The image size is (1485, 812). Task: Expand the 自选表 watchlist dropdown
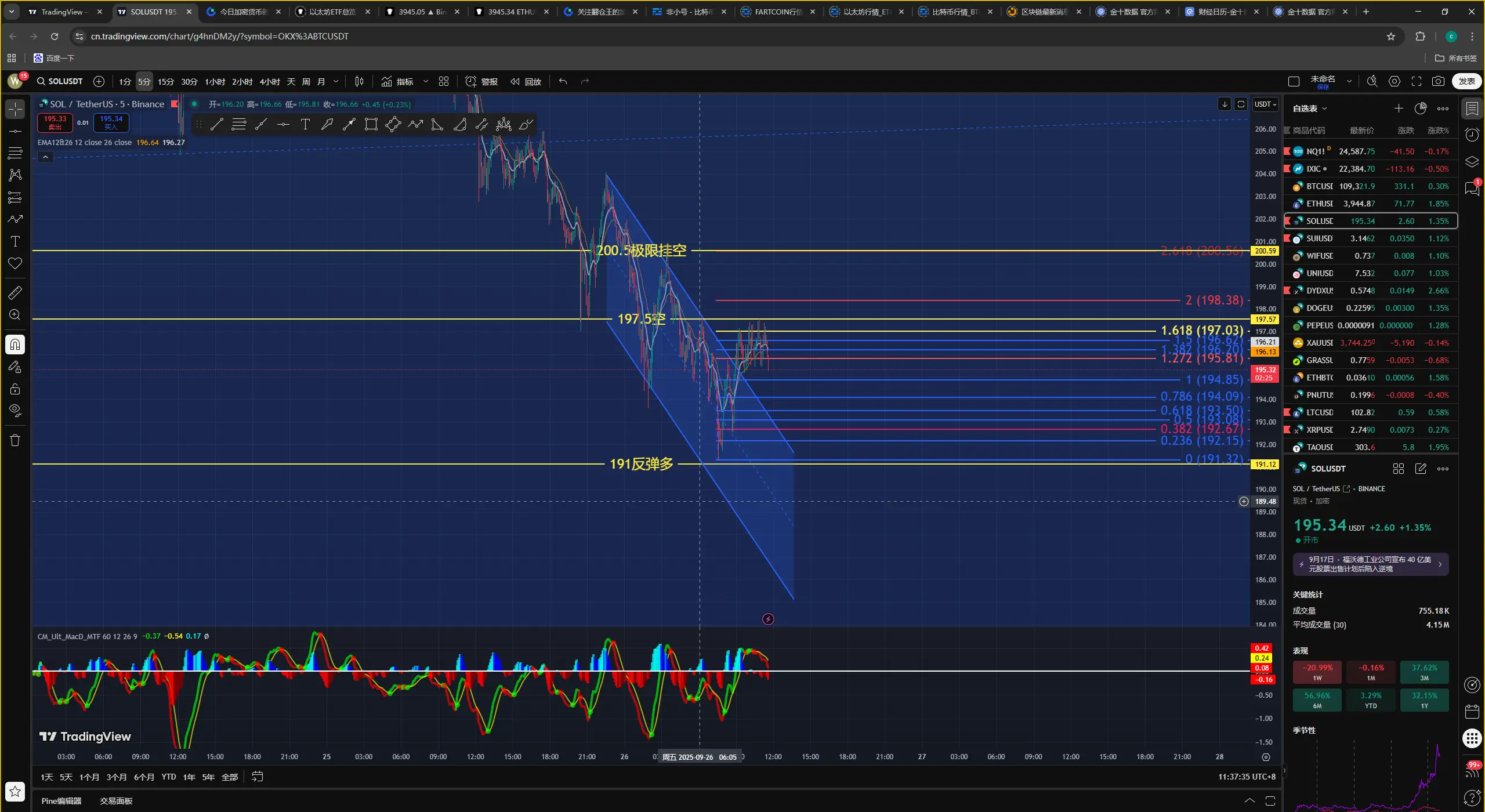pos(1310,108)
